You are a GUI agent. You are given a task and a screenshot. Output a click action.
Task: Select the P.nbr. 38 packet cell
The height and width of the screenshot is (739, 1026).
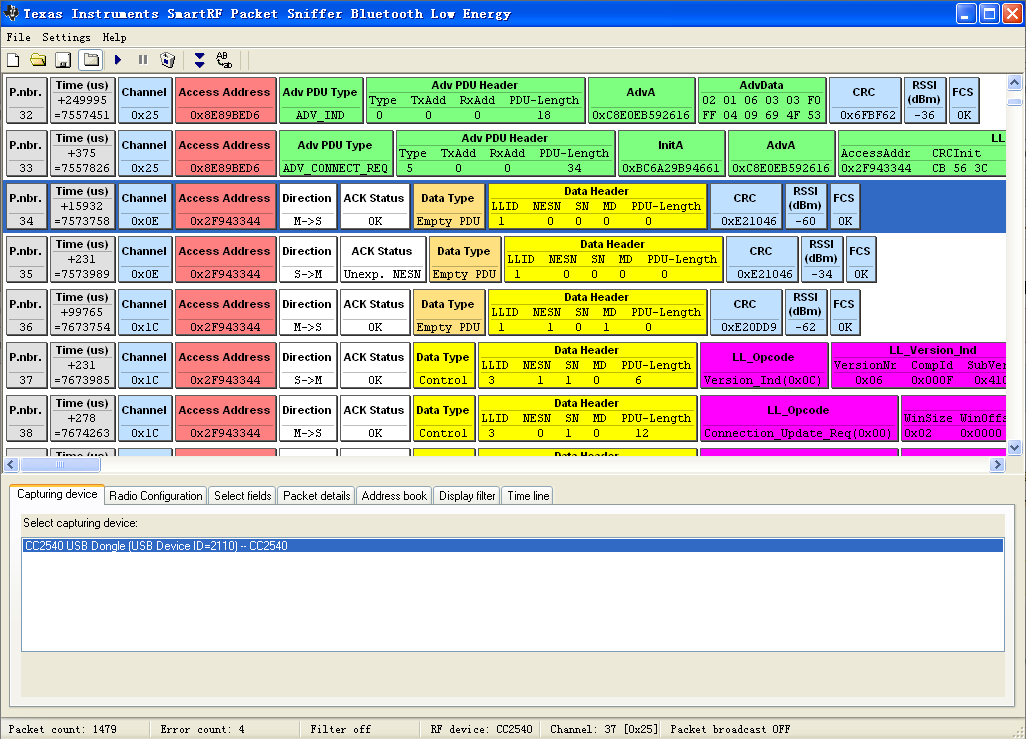click(26, 418)
